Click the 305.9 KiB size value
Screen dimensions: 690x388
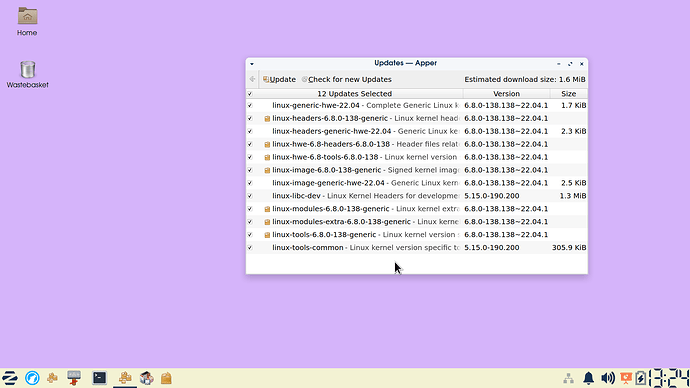click(x=569, y=248)
